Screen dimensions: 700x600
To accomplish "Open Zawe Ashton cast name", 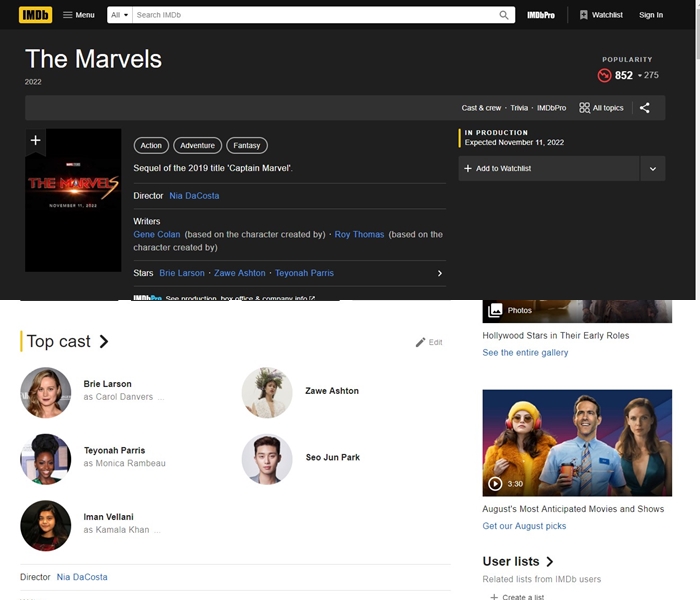I will point(332,391).
